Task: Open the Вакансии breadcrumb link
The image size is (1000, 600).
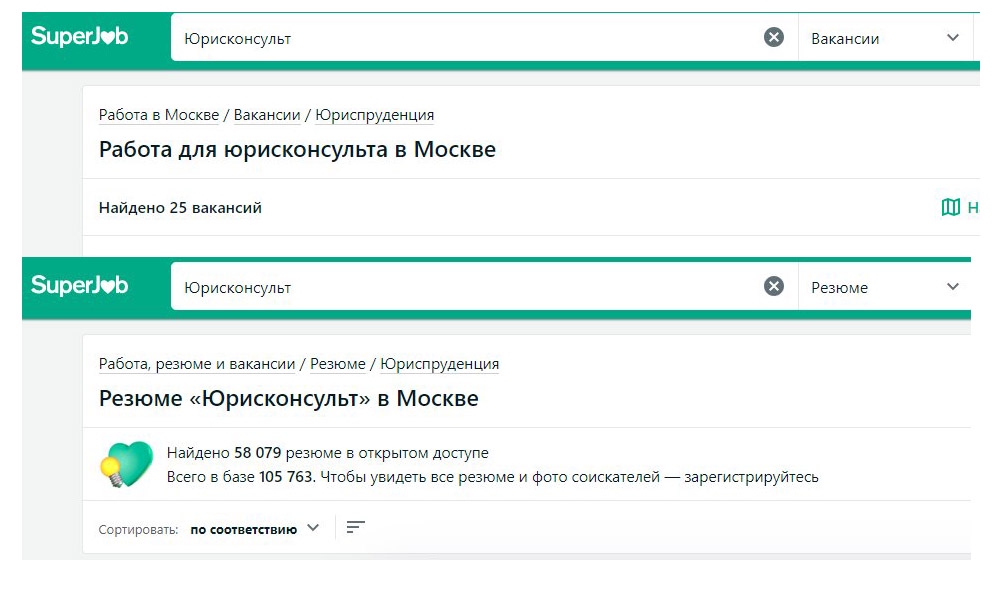Action: coord(267,115)
